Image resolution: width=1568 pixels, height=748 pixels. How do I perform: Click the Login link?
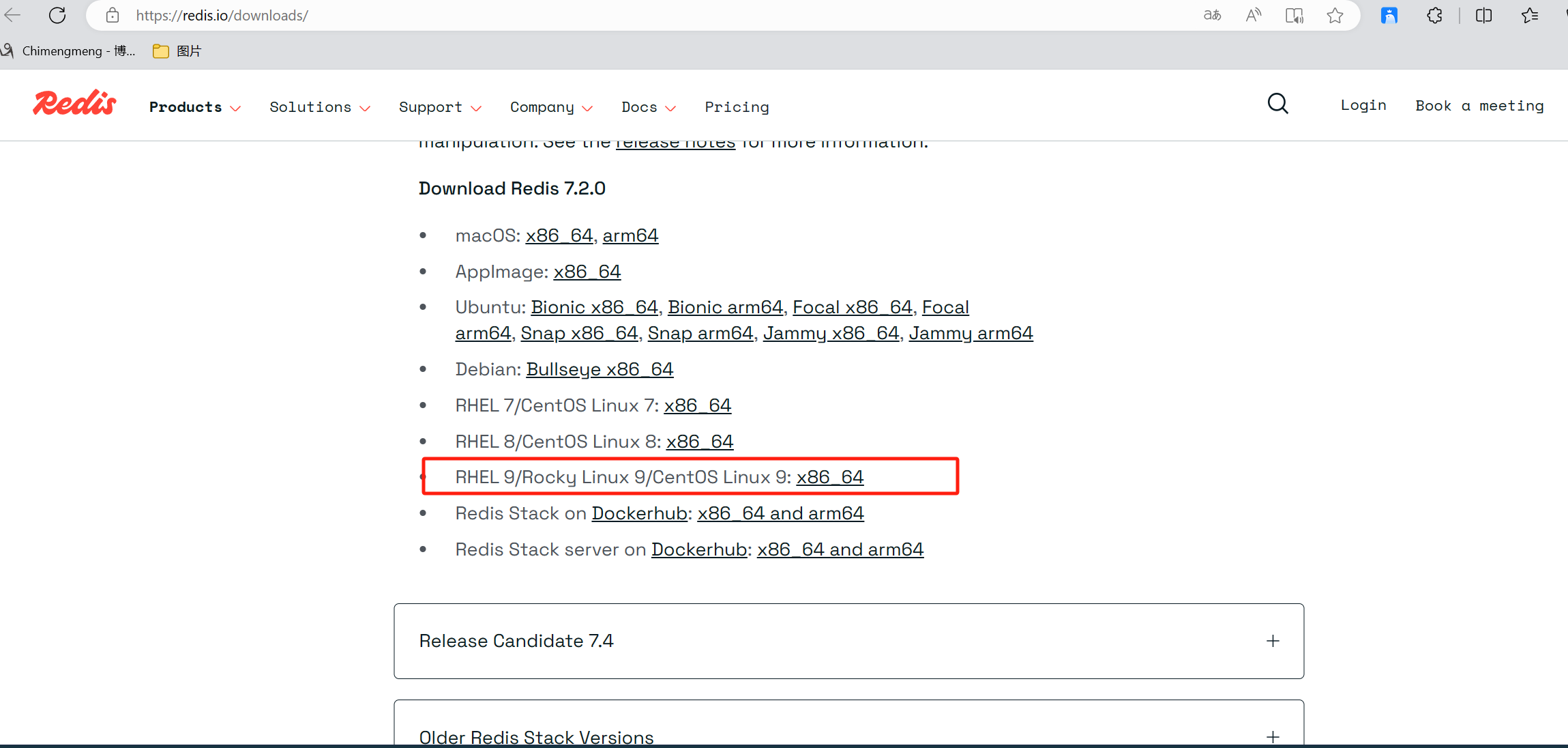1363,105
